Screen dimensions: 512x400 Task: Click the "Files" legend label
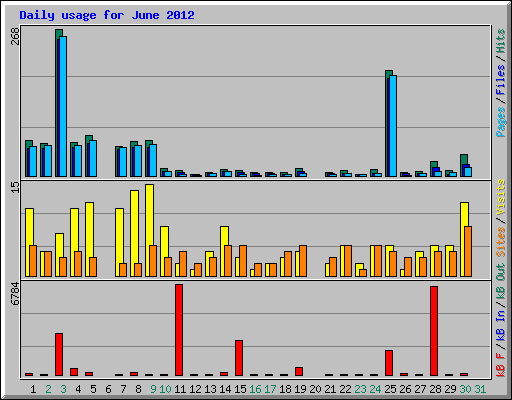point(500,80)
